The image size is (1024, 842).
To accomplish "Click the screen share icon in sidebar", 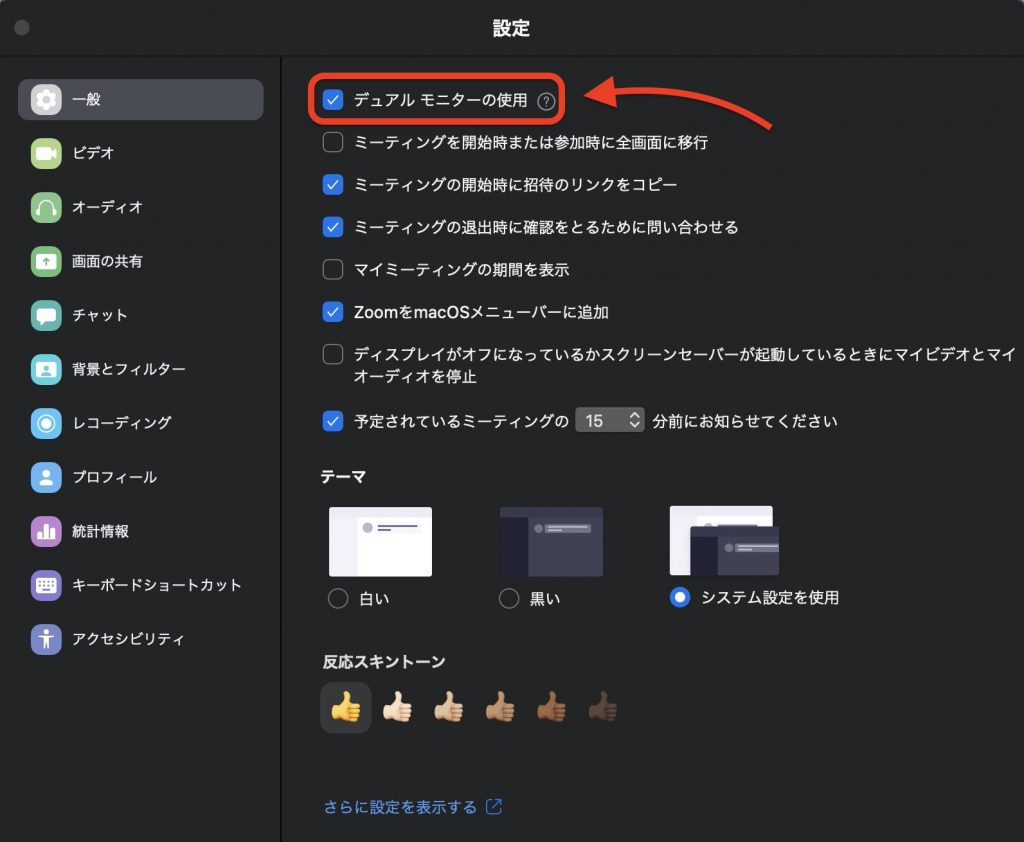I will [x=46, y=261].
